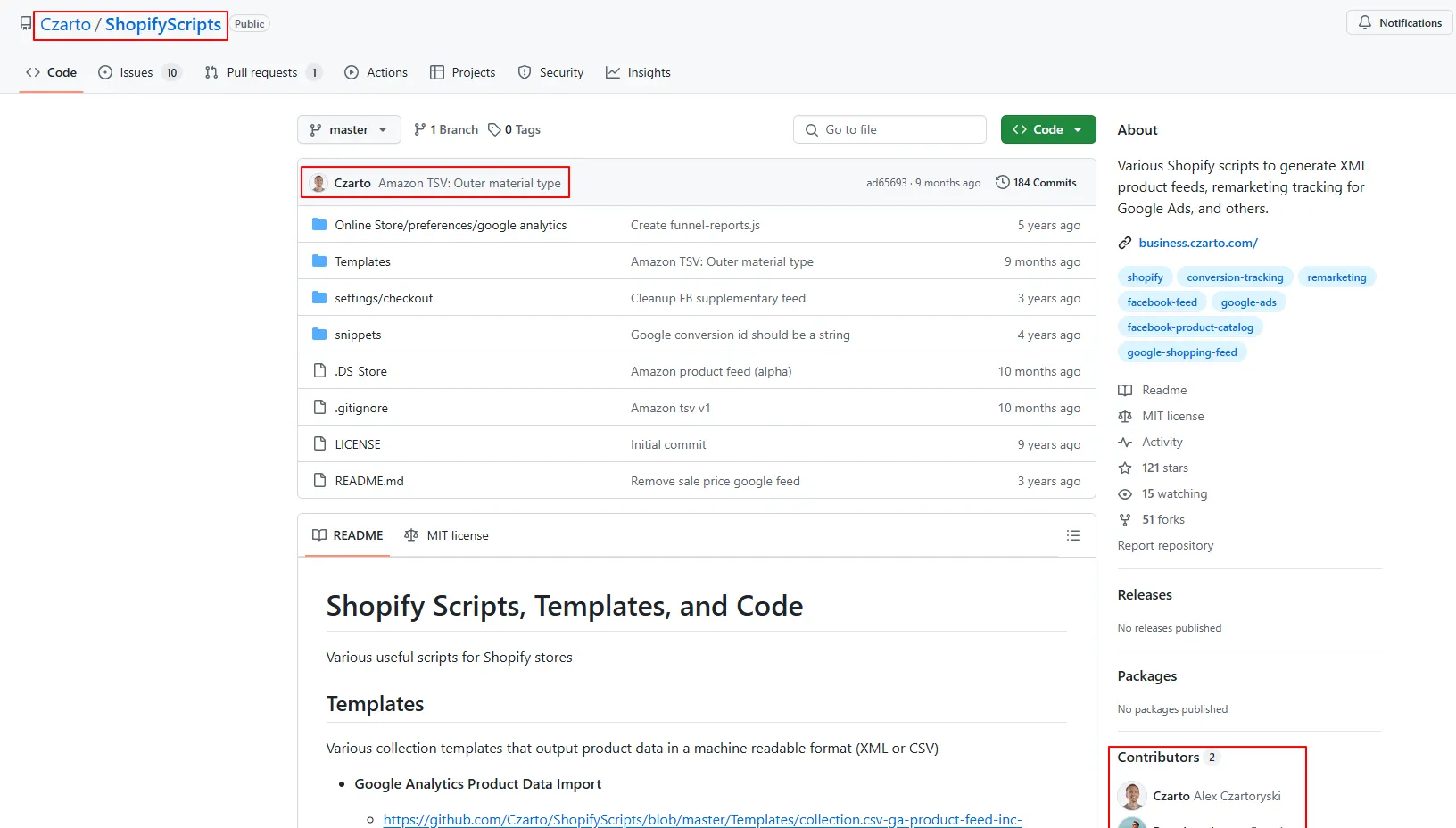Open the Contributors heading link
1456x828 pixels.
tap(1169, 758)
